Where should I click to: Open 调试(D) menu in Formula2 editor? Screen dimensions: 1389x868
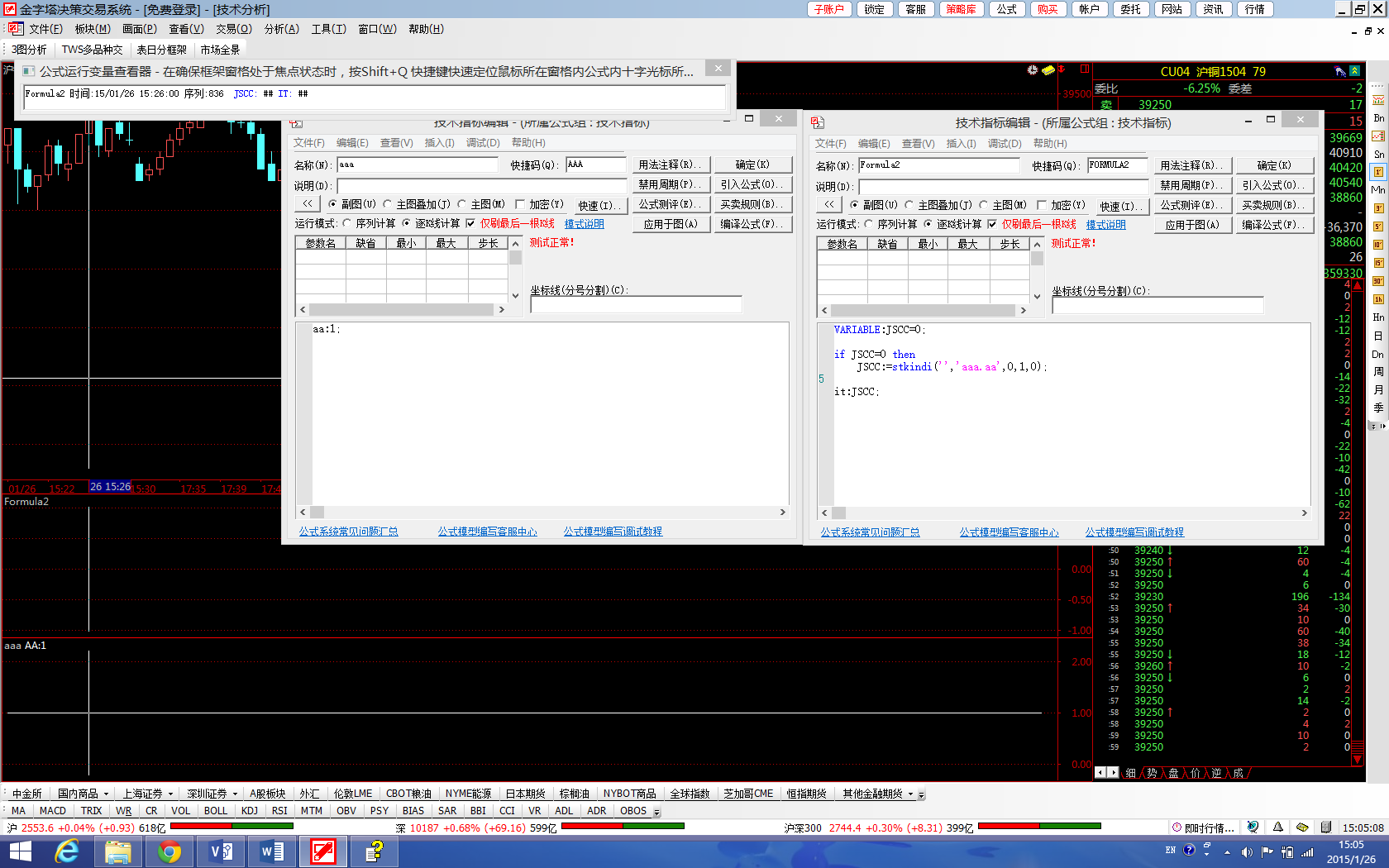click(x=1005, y=144)
